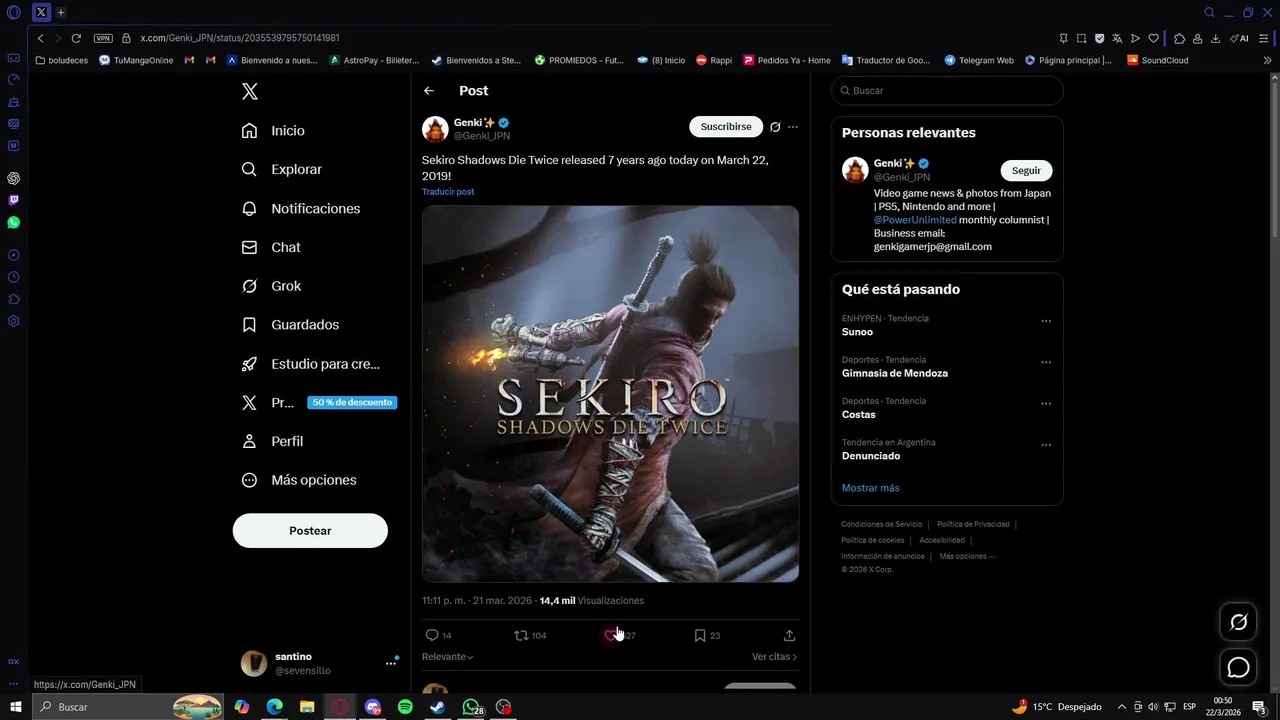The height and width of the screenshot is (720, 1280).
Task: Expand Más opciones in the sidebar
Action: pyautogui.click(x=299, y=480)
